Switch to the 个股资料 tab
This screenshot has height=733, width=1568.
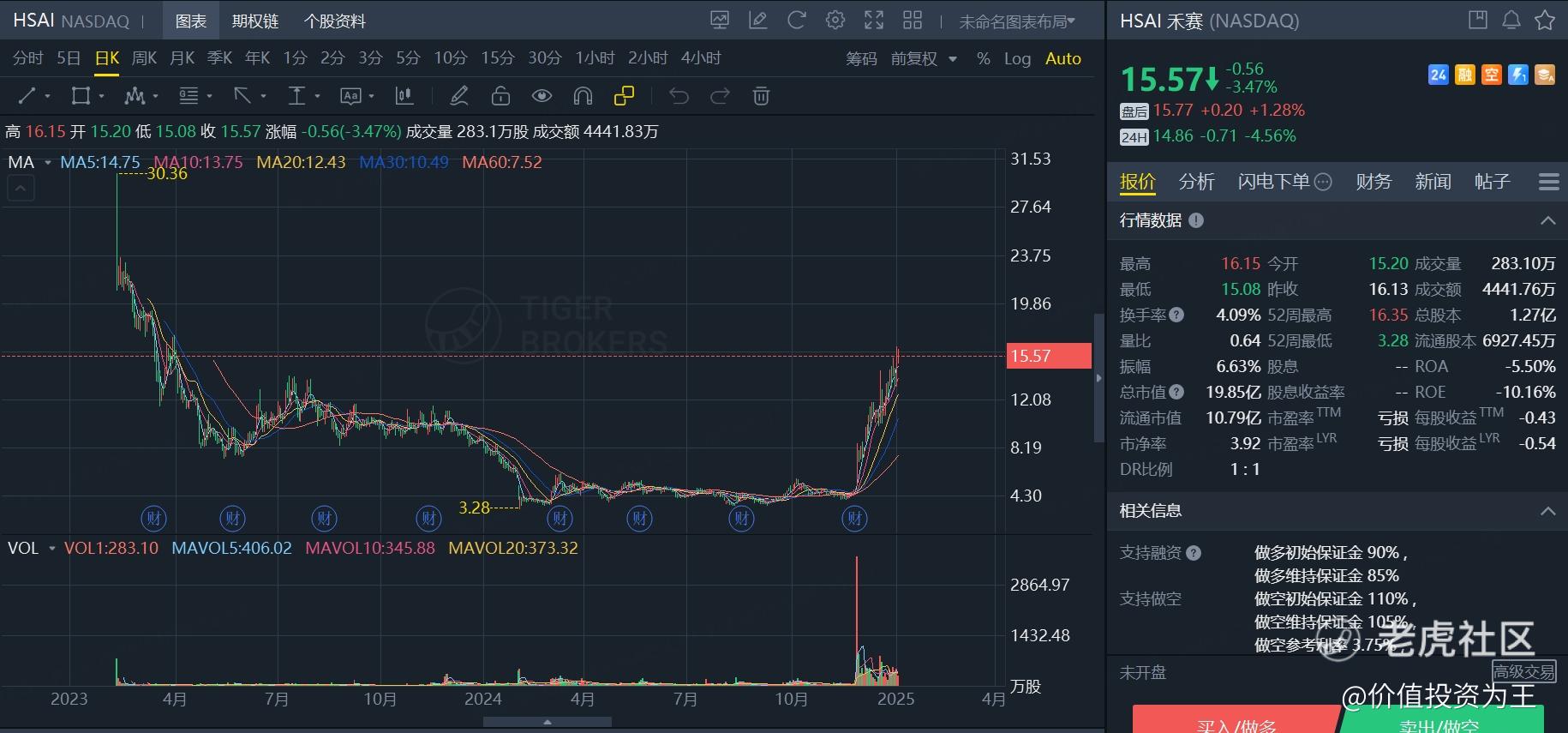click(x=335, y=21)
